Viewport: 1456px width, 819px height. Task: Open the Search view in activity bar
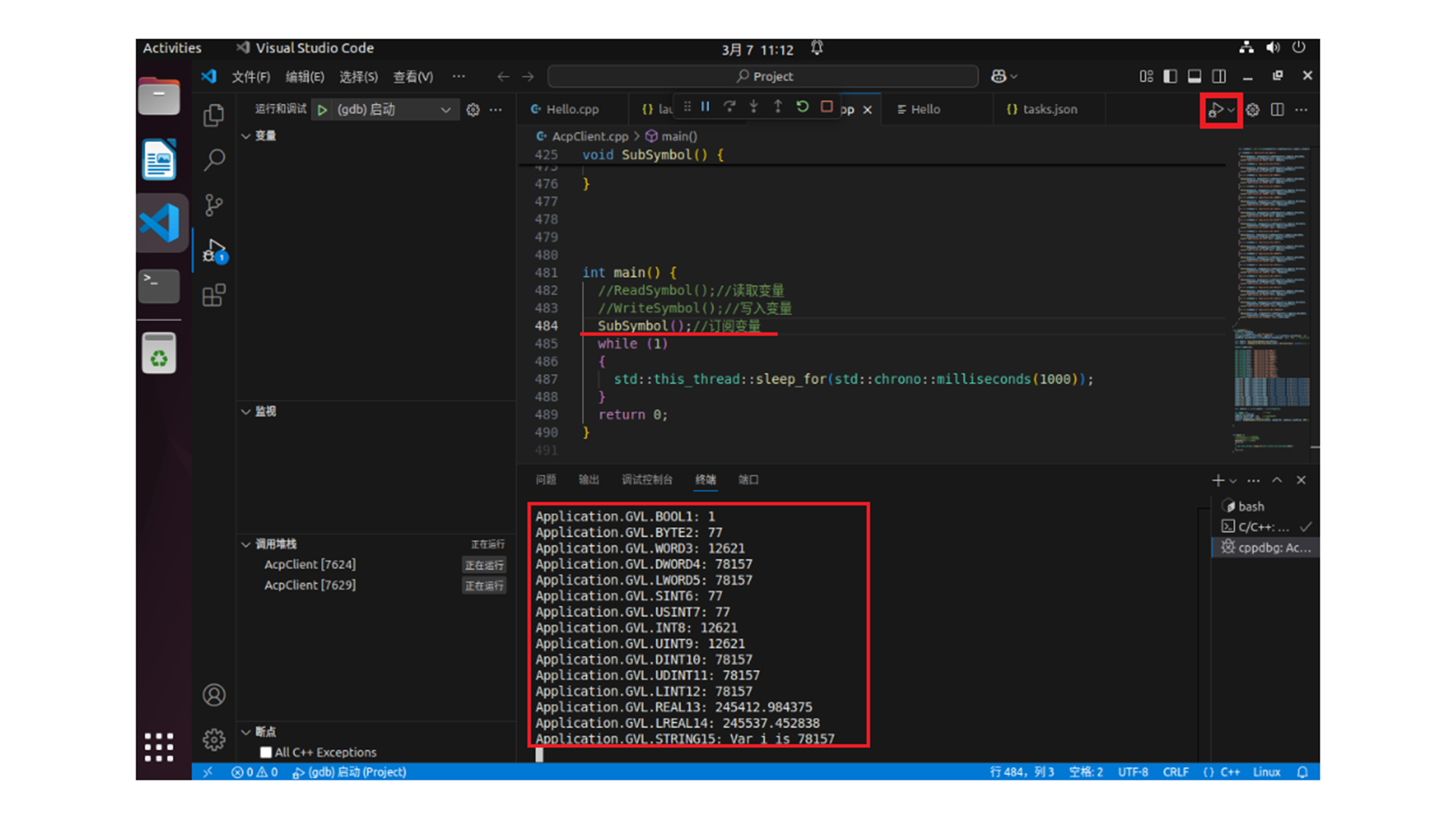click(214, 160)
